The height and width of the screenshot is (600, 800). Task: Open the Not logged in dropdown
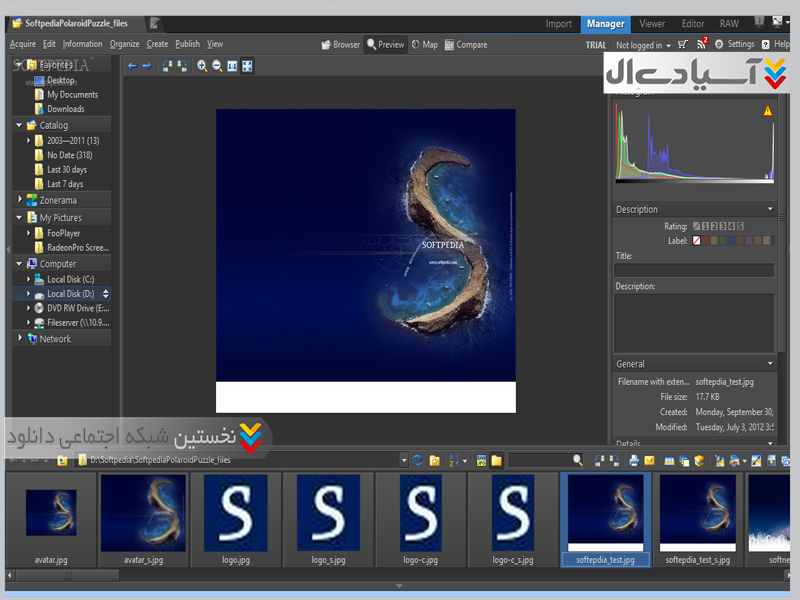point(643,45)
